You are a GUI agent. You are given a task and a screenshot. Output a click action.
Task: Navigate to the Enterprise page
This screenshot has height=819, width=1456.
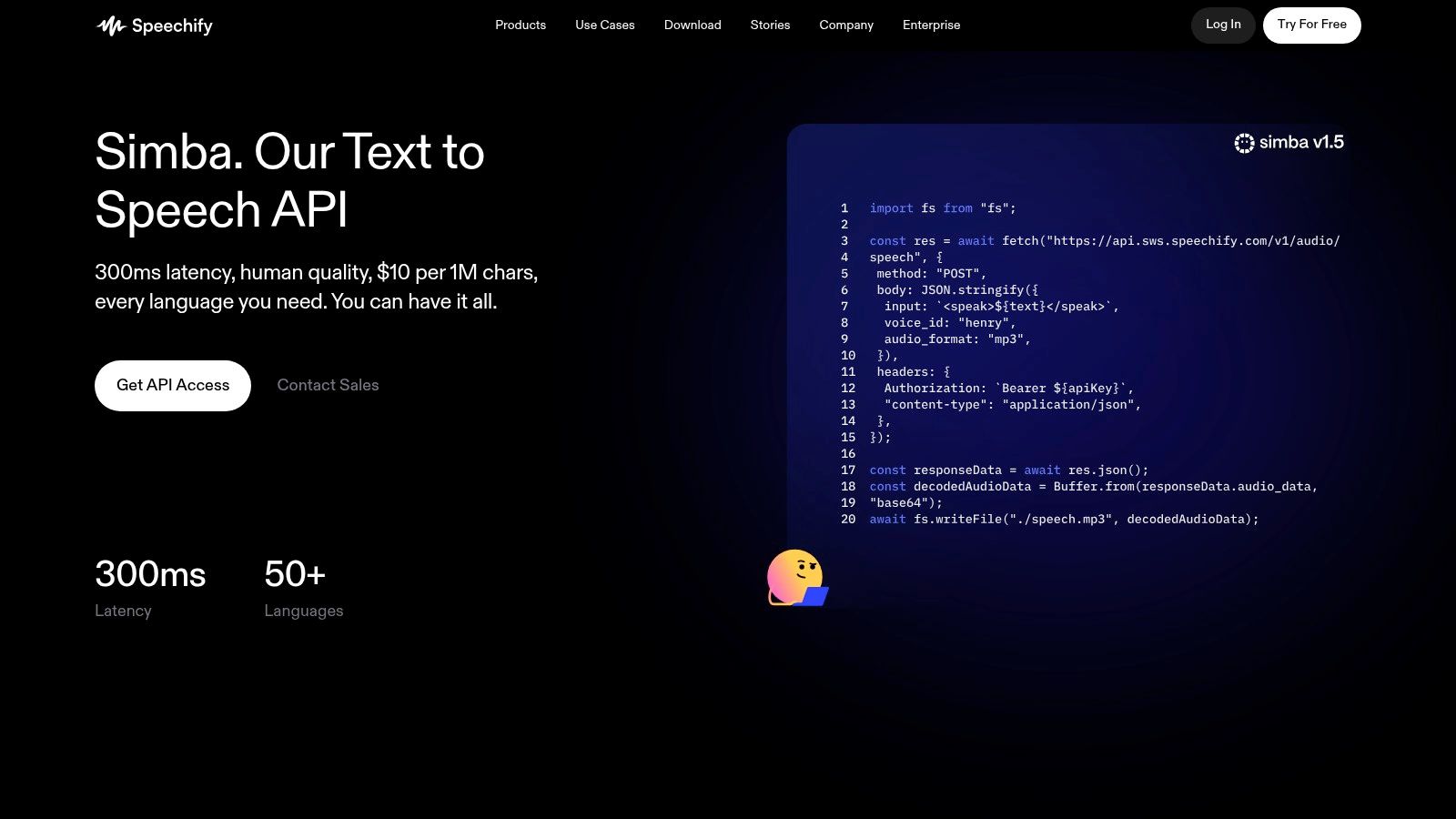931,25
